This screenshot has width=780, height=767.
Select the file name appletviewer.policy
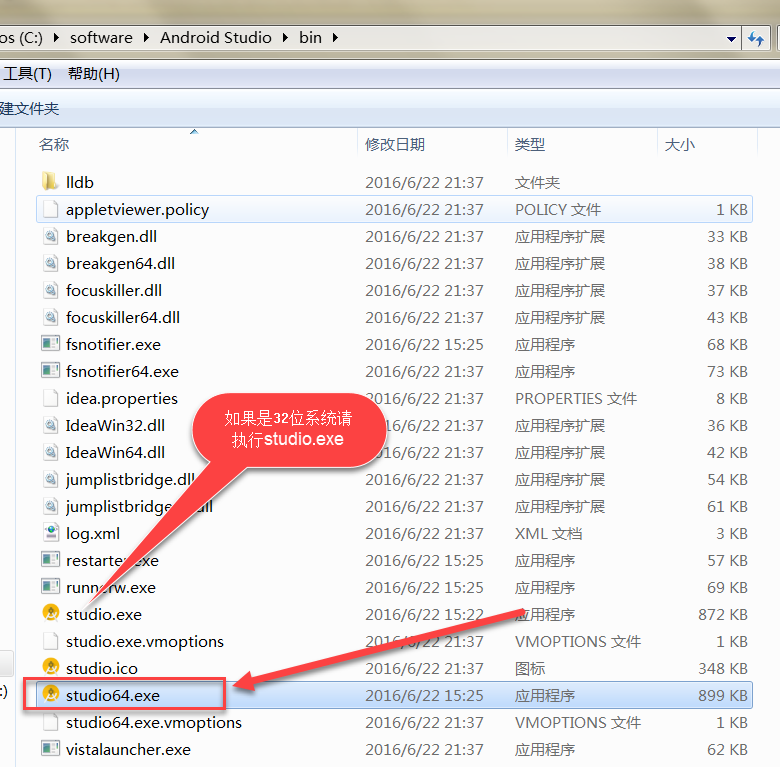[x=137, y=210]
